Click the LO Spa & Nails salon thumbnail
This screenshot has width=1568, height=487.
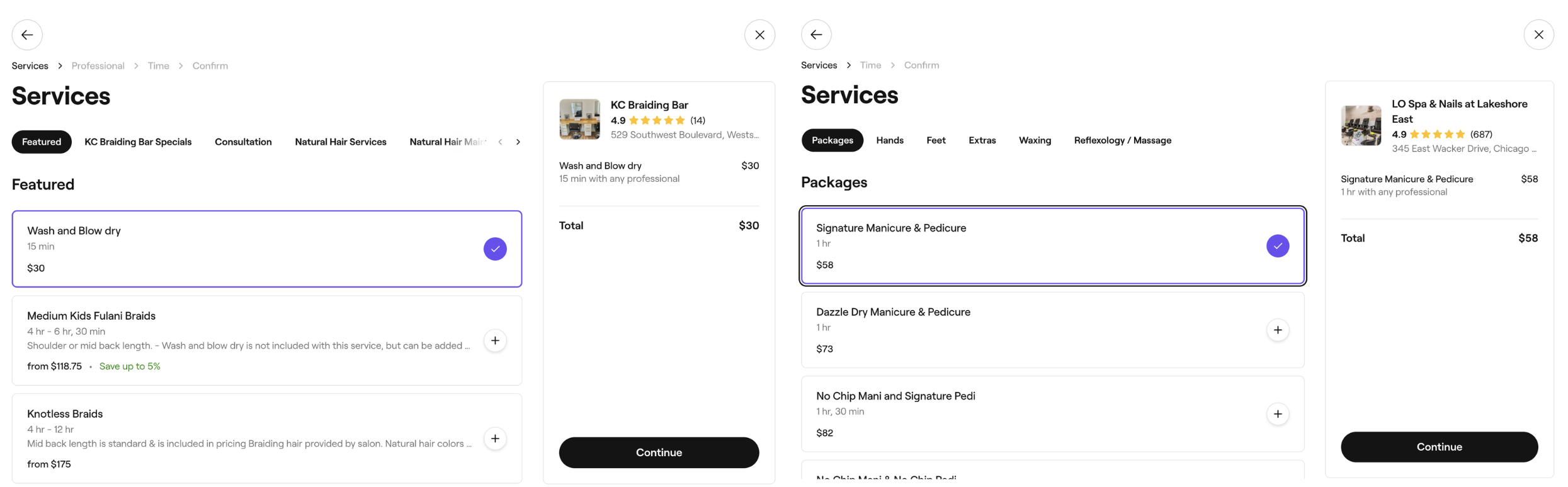pyautogui.click(x=1360, y=125)
